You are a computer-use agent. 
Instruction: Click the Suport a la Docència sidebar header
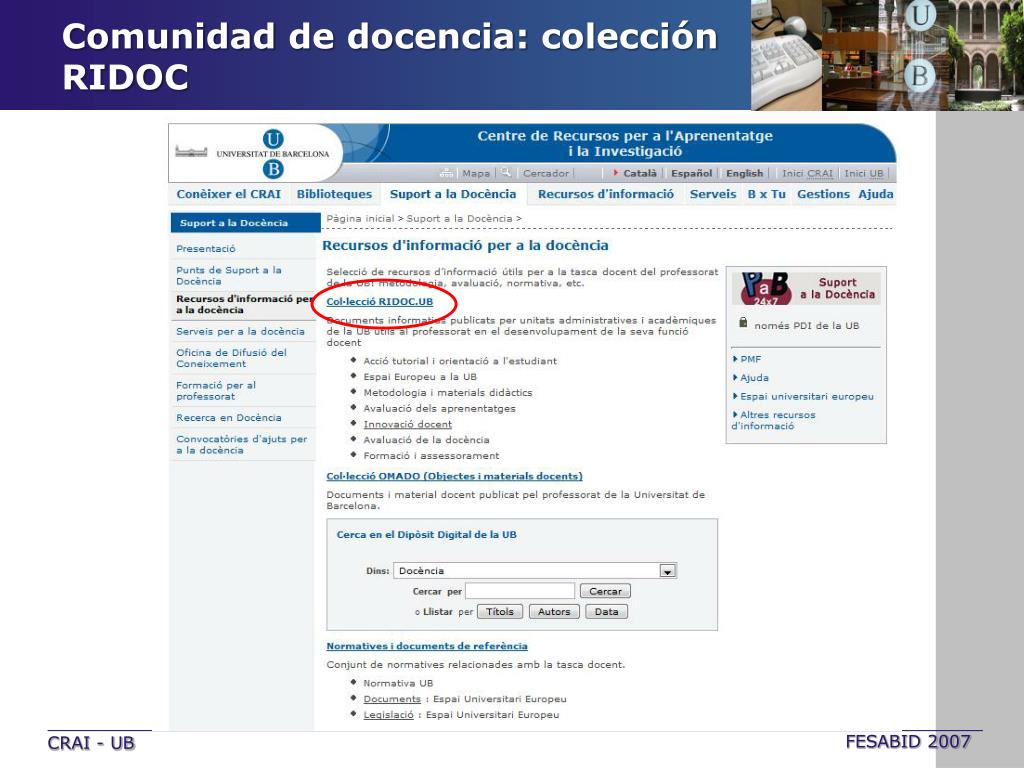tap(246, 223)
